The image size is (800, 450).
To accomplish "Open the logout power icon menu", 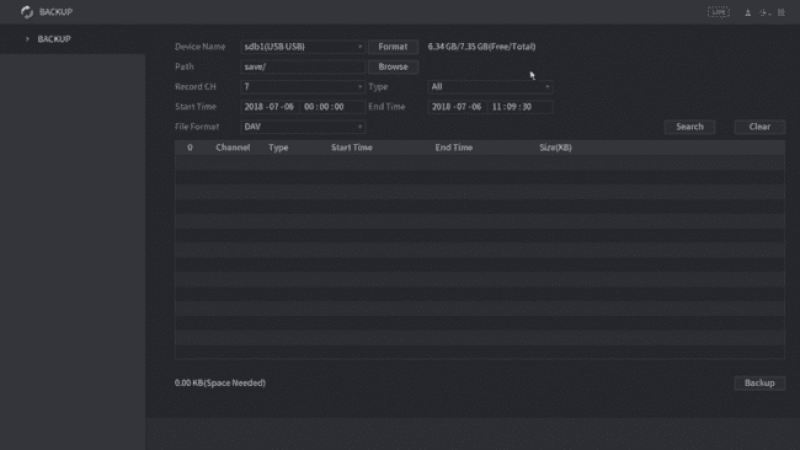I will (765, 12).
